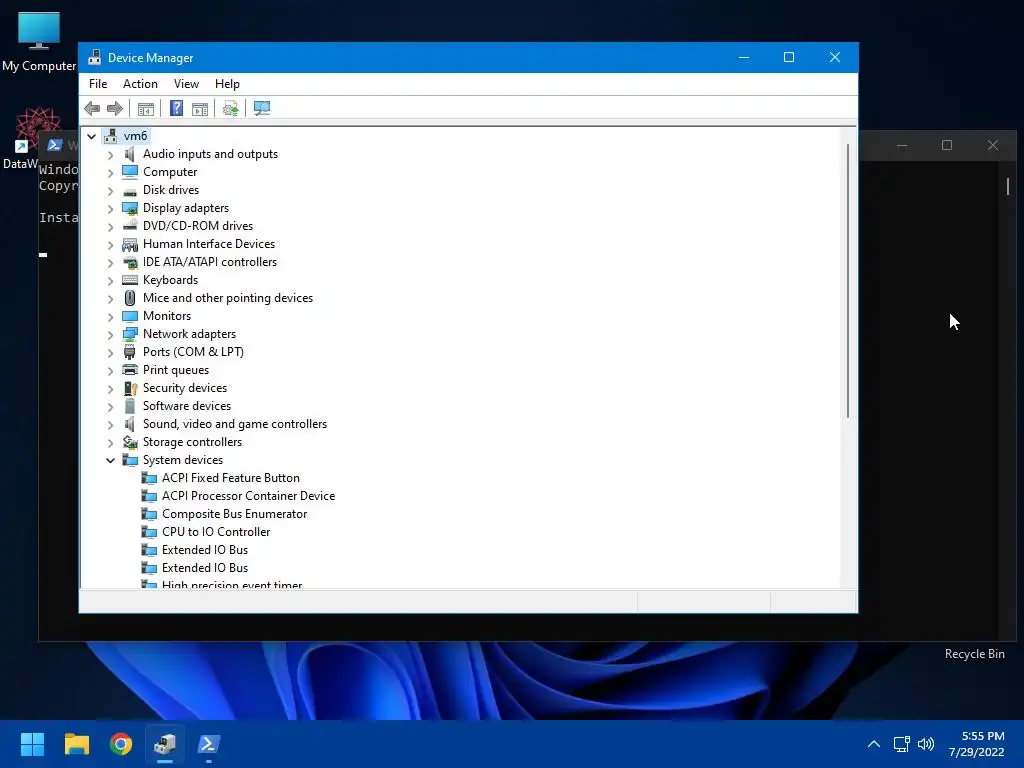Click Update device driver toolbar icon

point(230,108)
